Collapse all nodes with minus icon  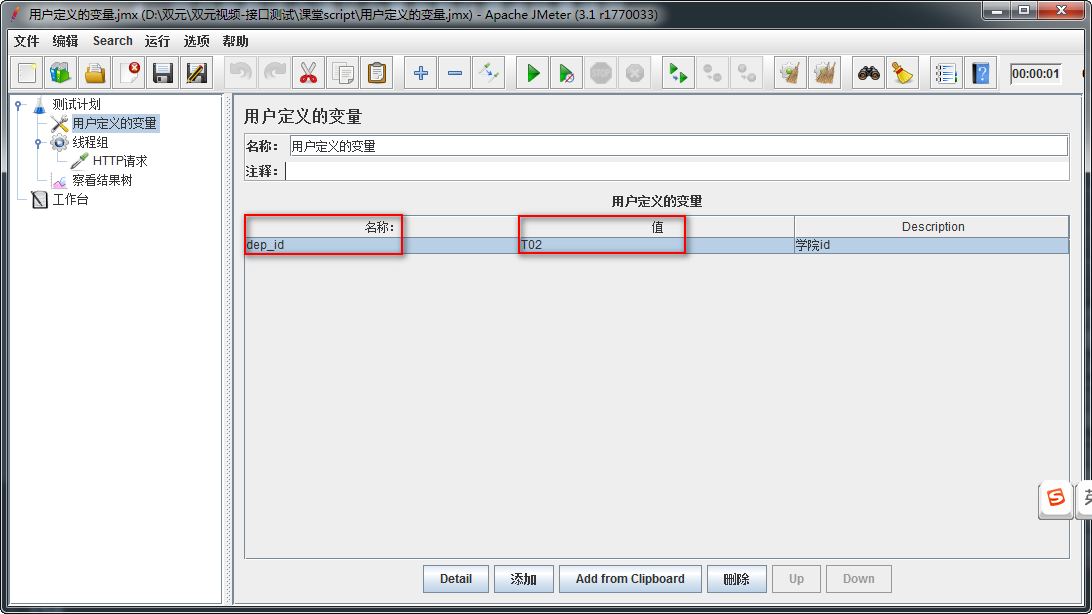click(455, 73)
